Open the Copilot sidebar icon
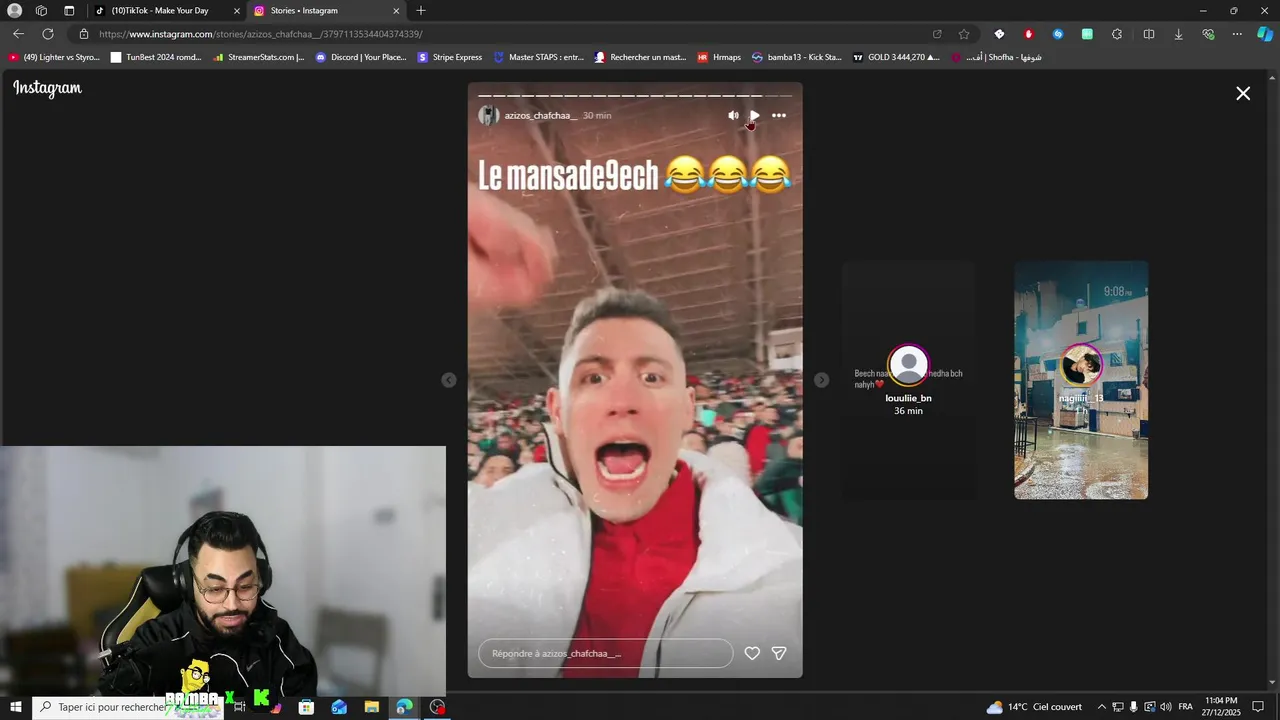The width and height of the screenshot is (1280, 720). pos(1265,34)
